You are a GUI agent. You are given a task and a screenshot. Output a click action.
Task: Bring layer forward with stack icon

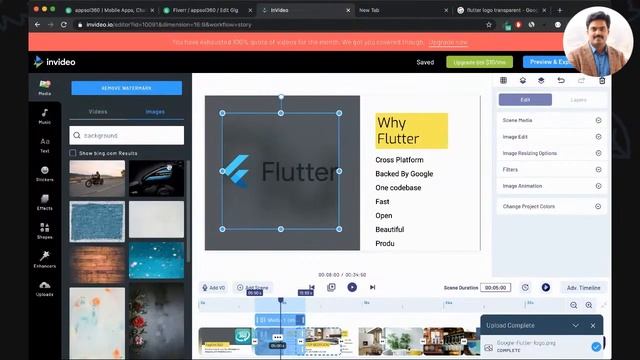pos(541,80)
